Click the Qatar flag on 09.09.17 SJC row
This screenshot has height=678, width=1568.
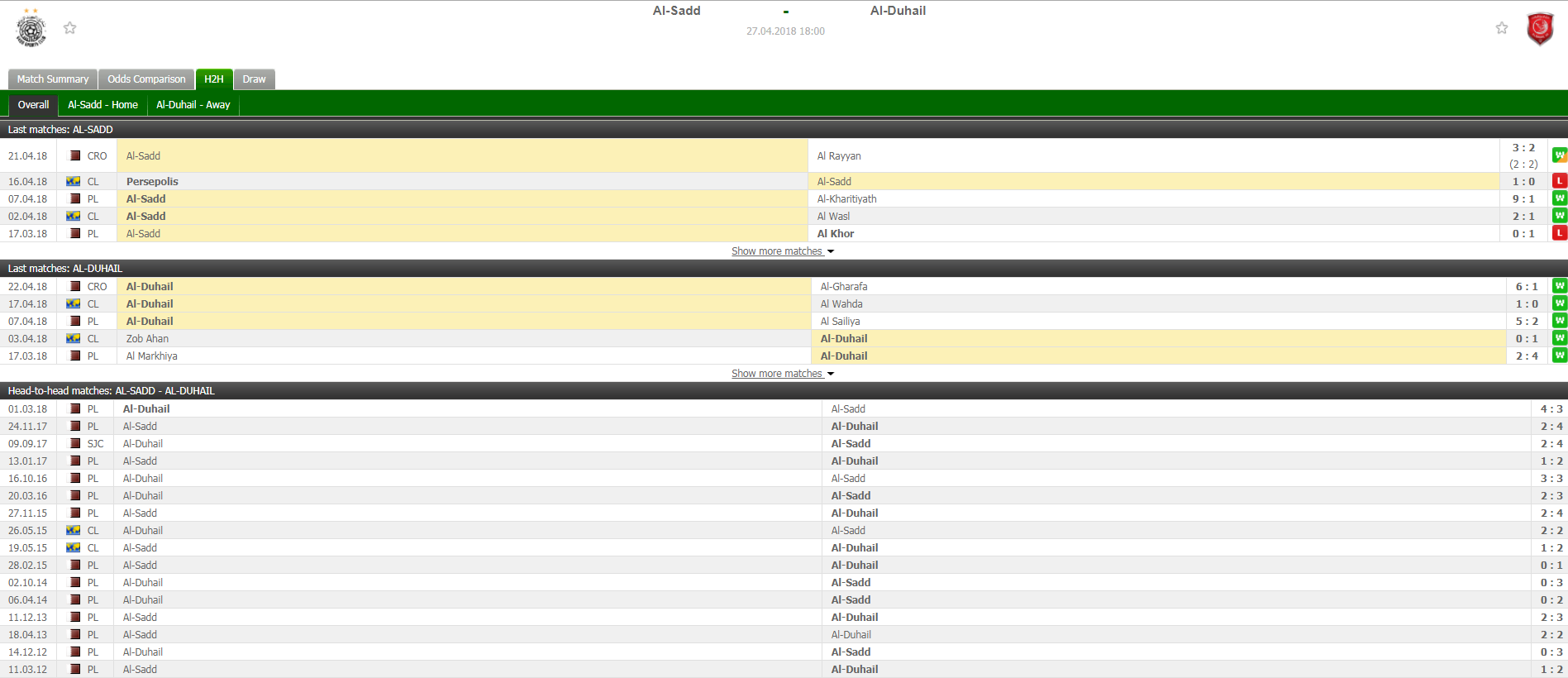(x=75, y=443)
